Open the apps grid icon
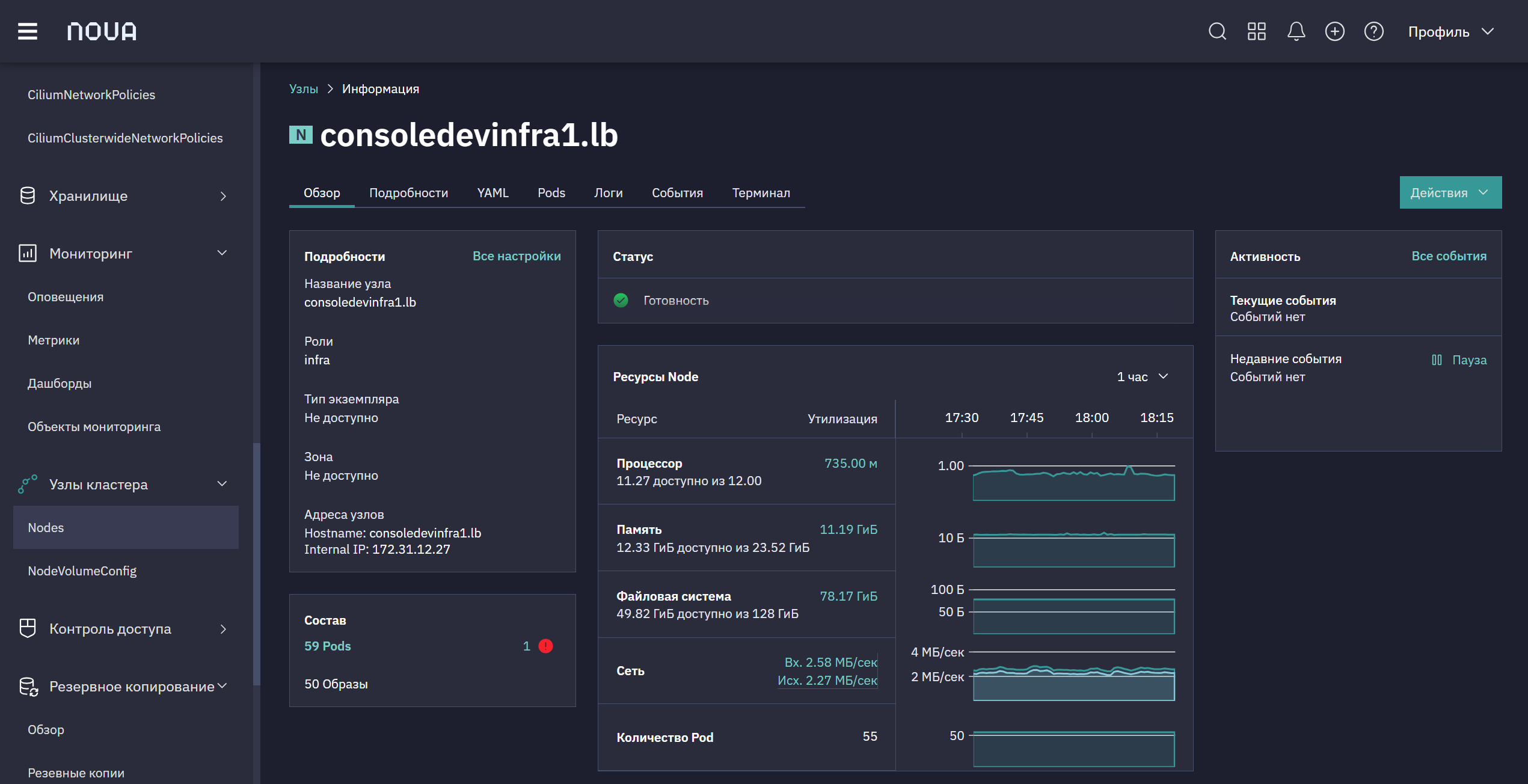 (1257, 31)
